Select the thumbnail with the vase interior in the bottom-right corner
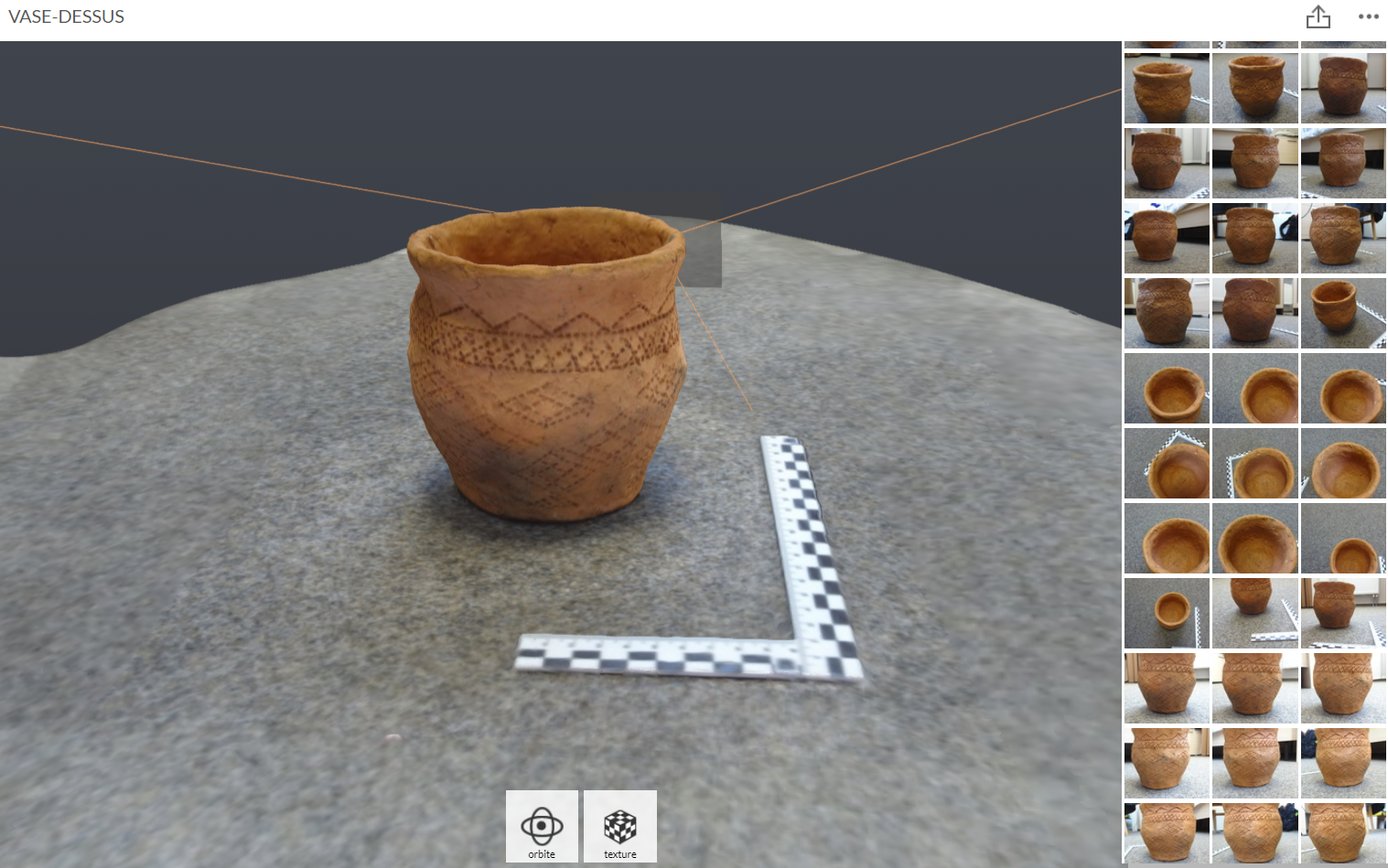The width and height of the screenshot is (1388, 868). coord(1342,538)
